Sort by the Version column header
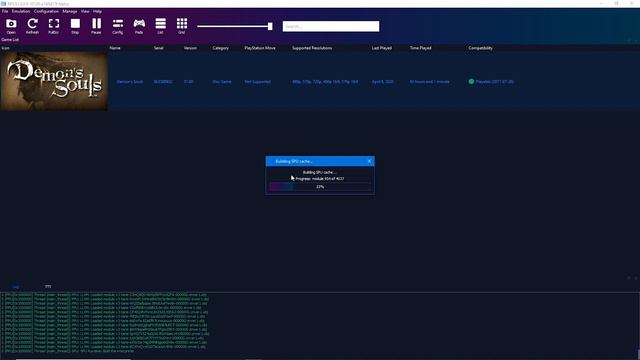Screen dimensions: 640x360 [190, 48]
